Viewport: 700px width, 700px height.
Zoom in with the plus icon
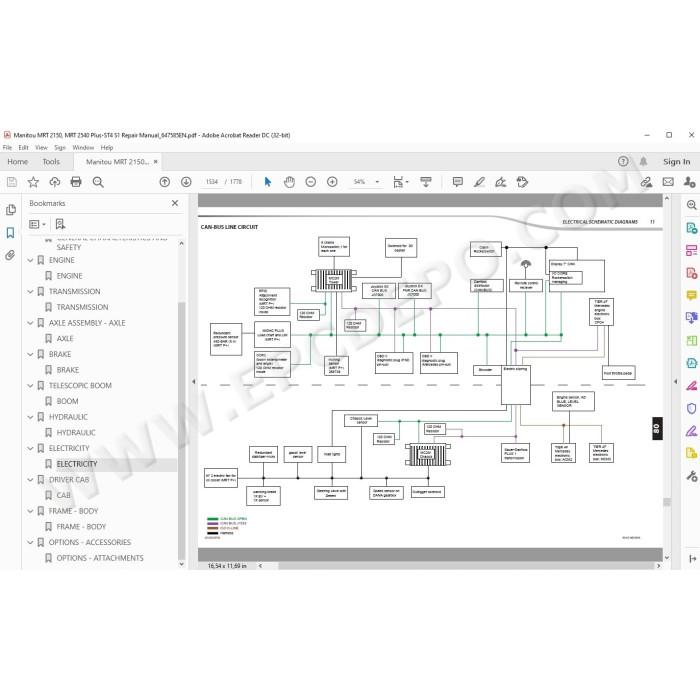pos(332,182)
